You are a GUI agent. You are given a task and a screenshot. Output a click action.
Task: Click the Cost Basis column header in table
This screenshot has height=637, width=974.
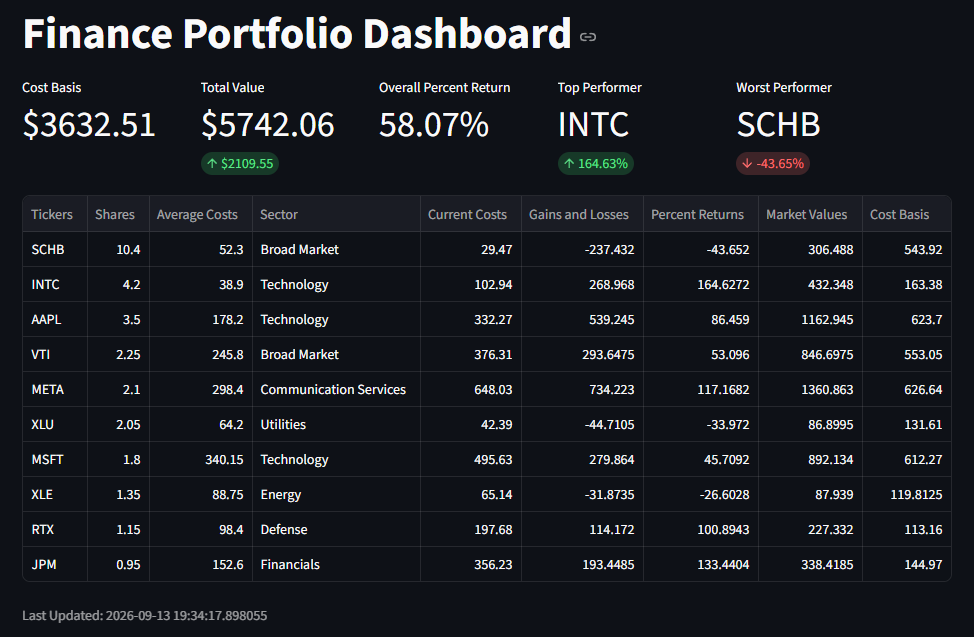(x=906, y=214)
